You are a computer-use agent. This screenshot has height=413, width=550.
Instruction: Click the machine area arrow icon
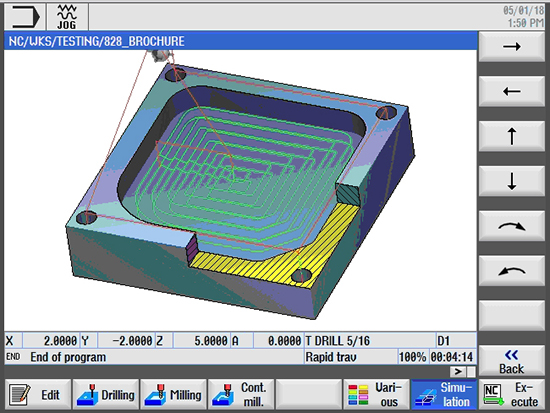coord(25,16)
